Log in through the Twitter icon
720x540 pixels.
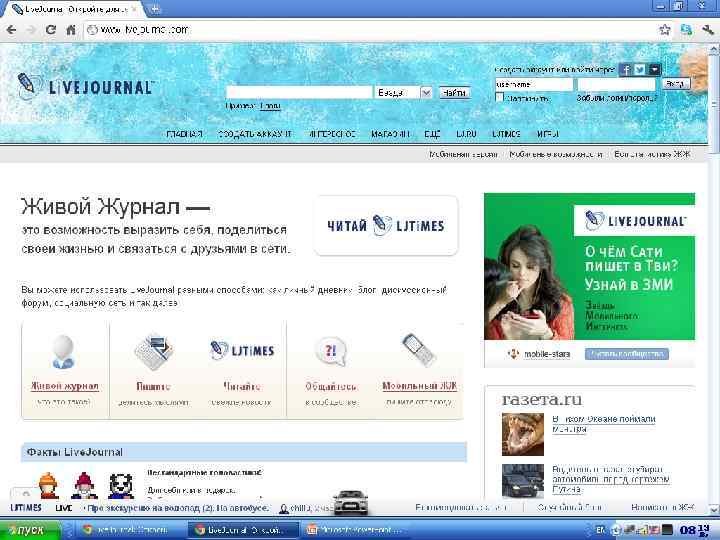tap(639, 69)
